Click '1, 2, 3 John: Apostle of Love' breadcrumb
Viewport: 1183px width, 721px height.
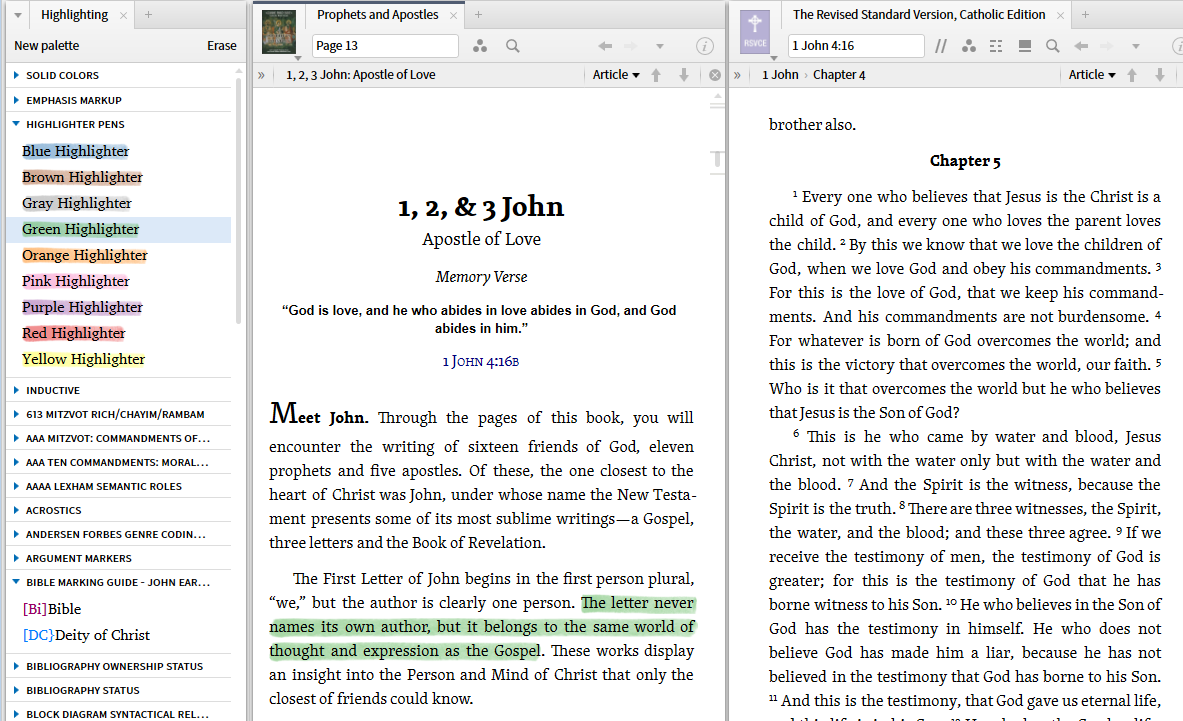361,75
